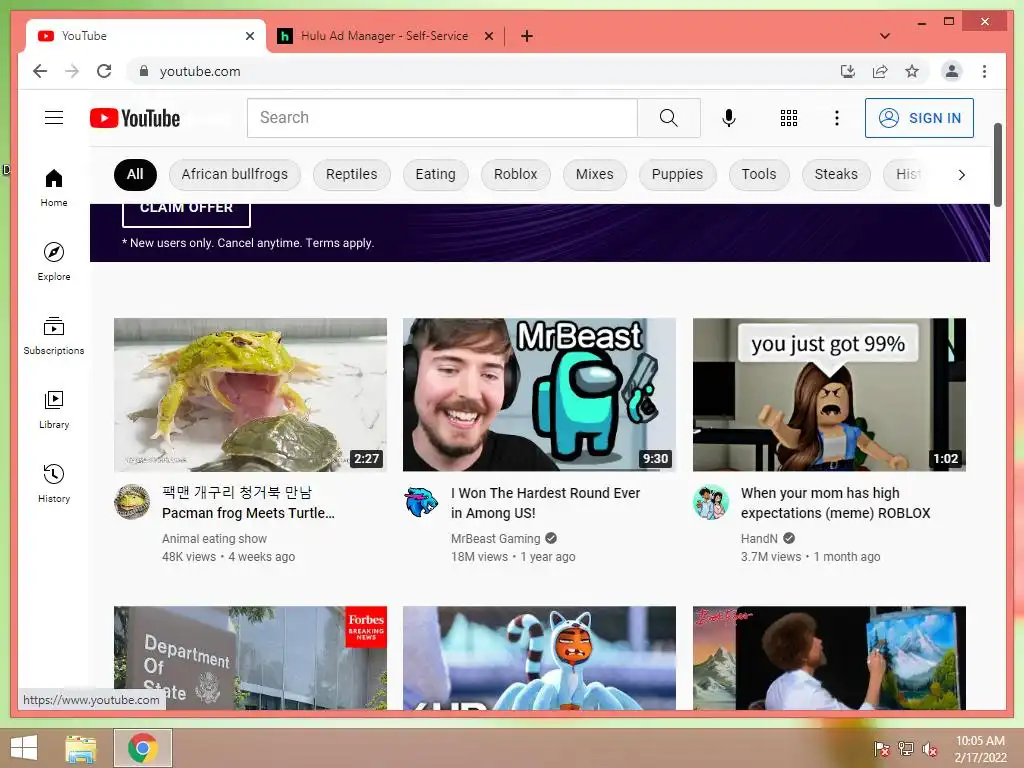
Task: Open new tab with plus button
Action: (526, 36)
